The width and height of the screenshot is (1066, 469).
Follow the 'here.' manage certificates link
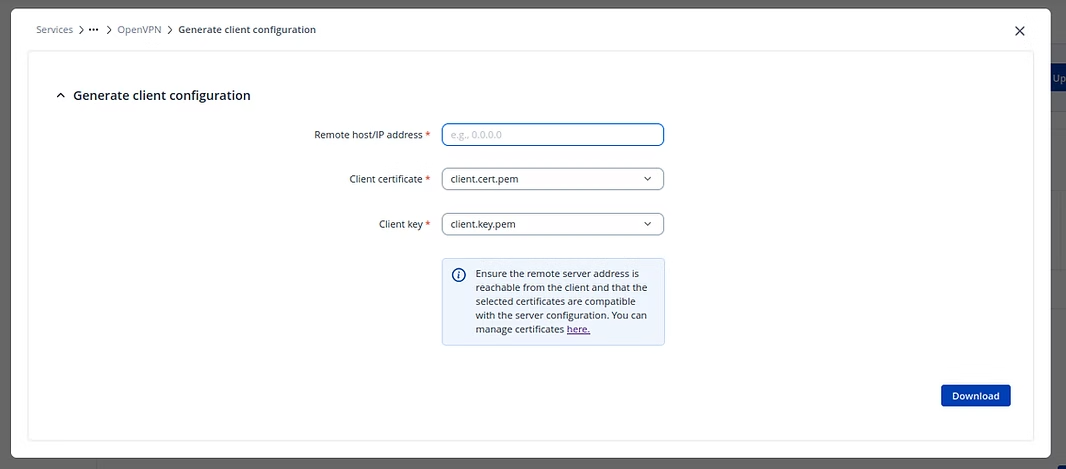[x=578, y=329]
